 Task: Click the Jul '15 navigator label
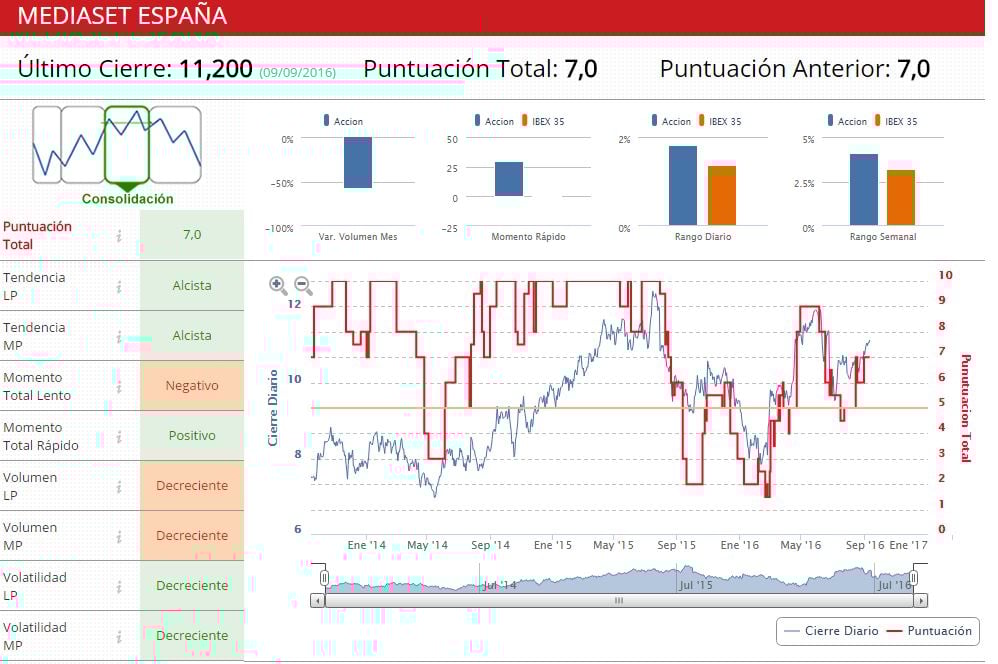(696, 584)
